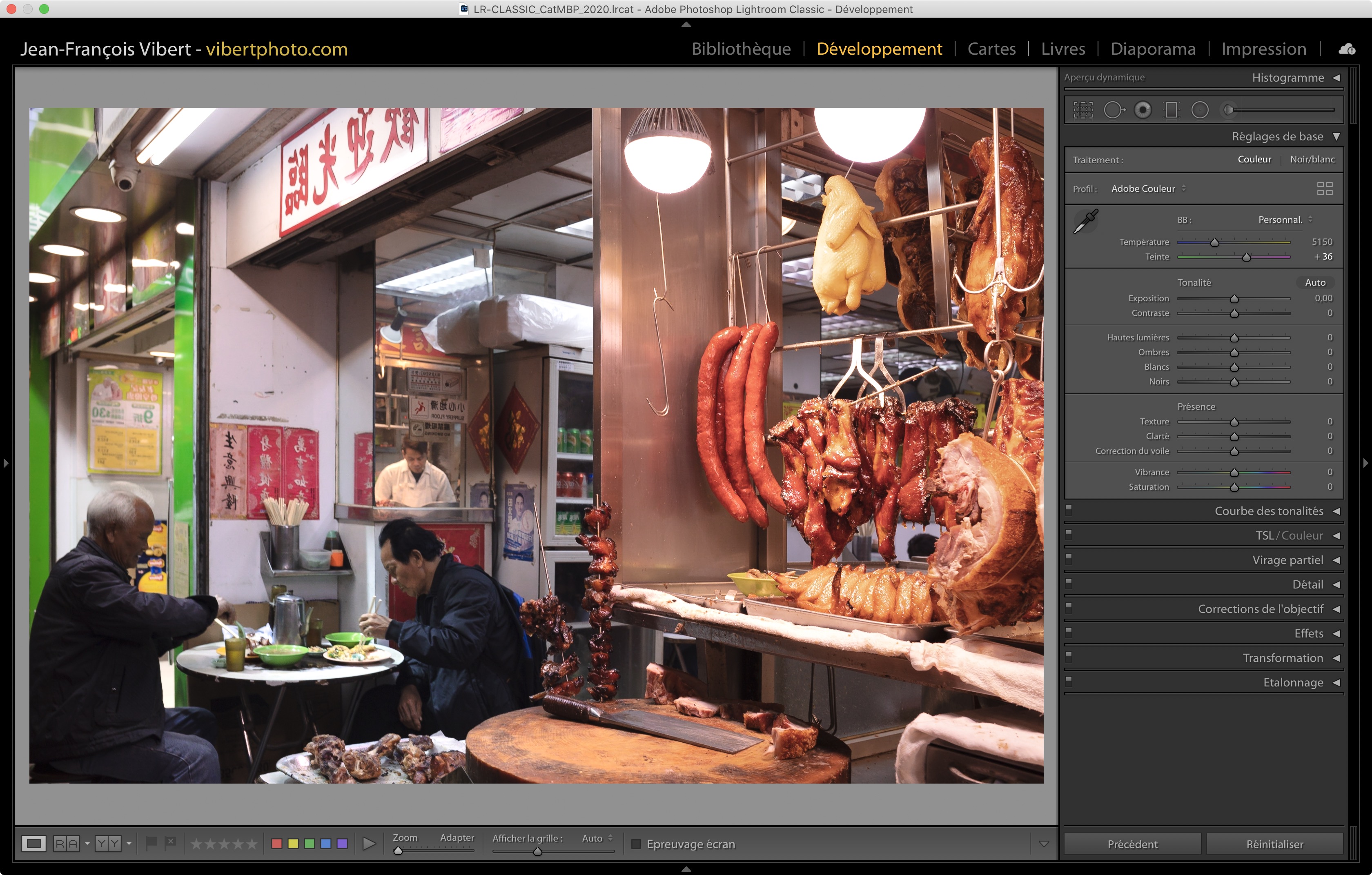Click the Réinitialiser button

pos(1274,844)
